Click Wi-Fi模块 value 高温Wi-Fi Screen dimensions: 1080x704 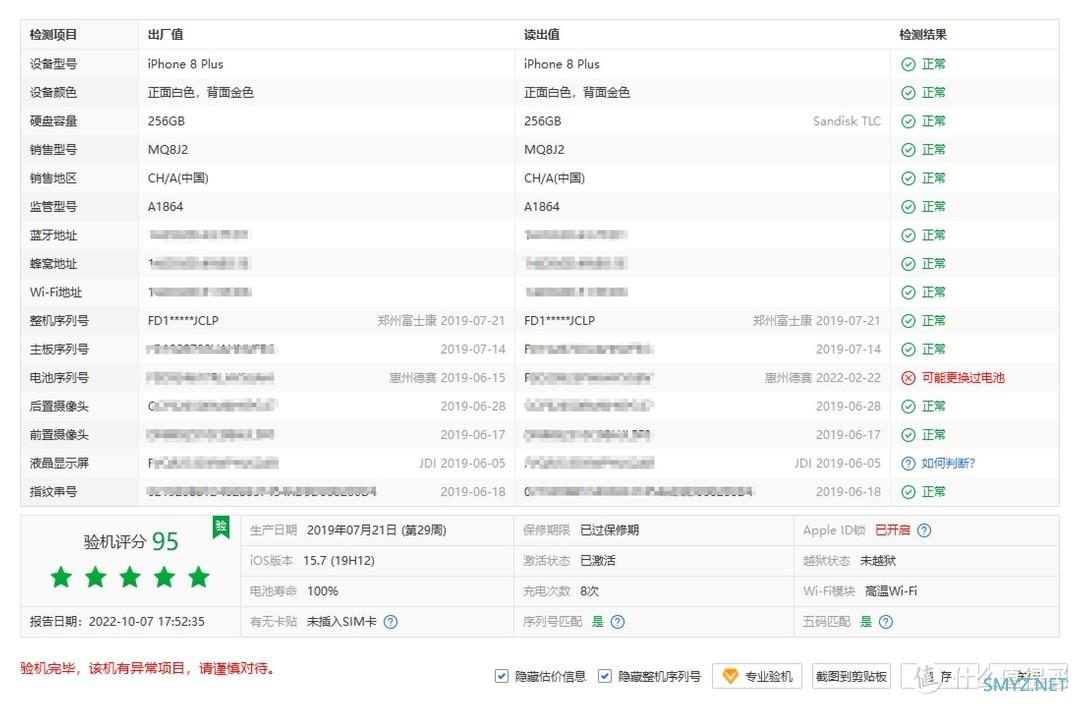pyautogui.click(x=891, y=591)
